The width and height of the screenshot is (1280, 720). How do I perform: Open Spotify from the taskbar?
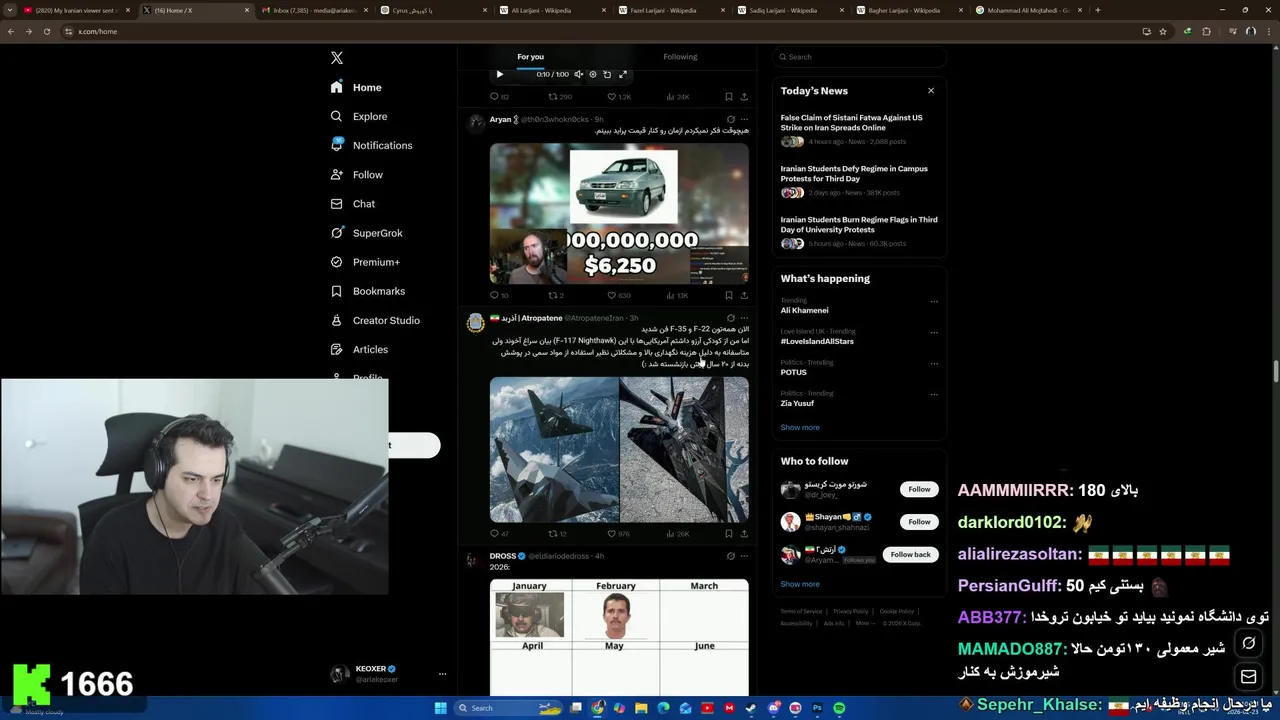pos(839,708)
